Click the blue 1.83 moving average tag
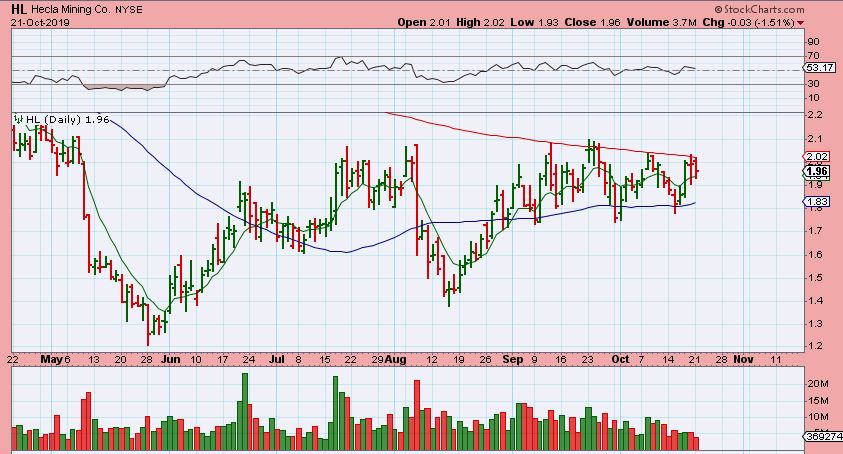This screenshot has width=843, height=454. click(x=817, y=202)
